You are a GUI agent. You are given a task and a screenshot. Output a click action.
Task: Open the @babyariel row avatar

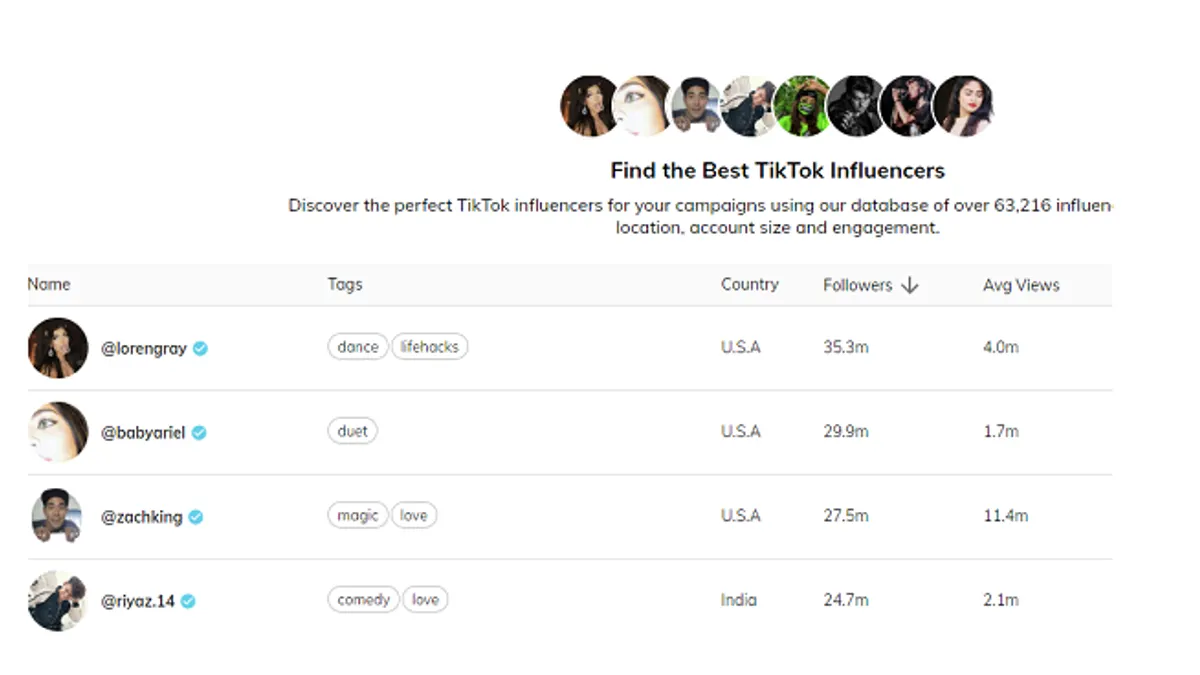[58, 432]
